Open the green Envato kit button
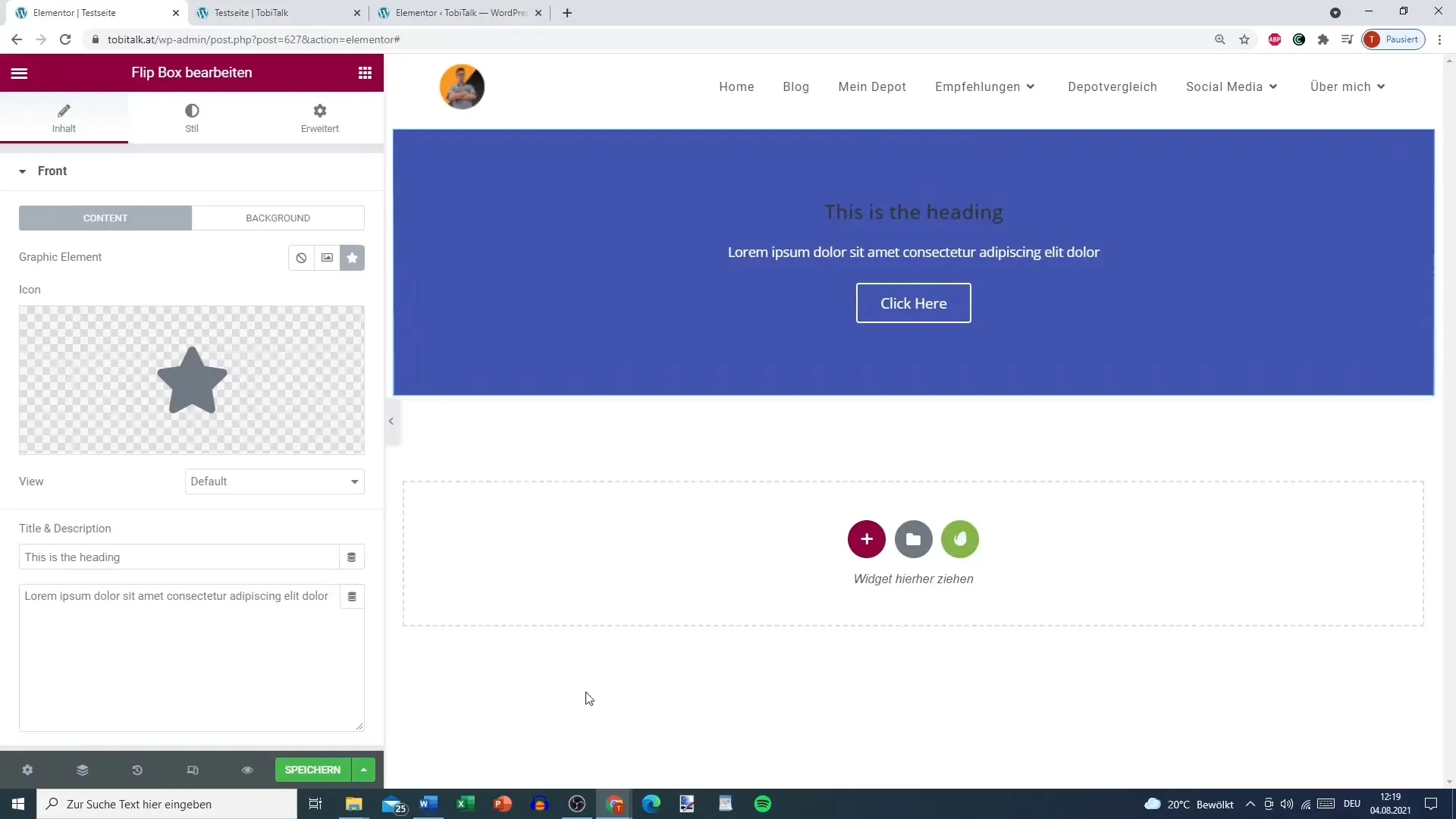Viewport: 1456px width, 819px height. coord(960,539)
